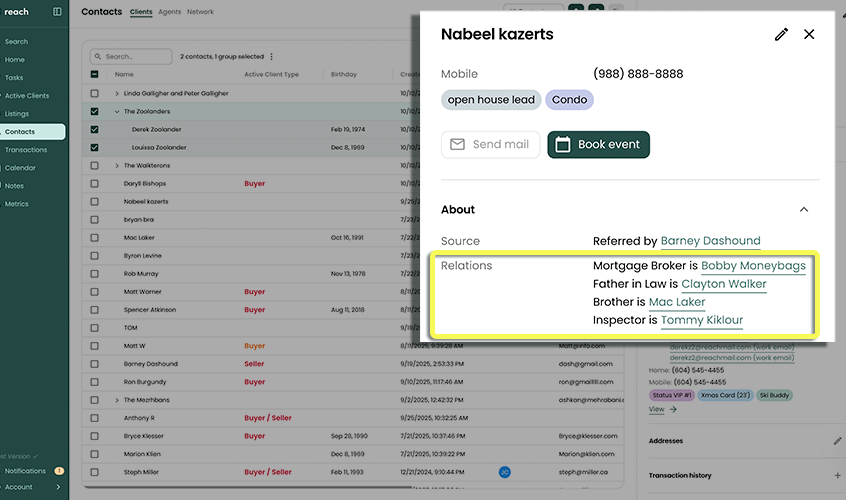Collapse The Zoolanders group row
Viewport: 846px width, 500px height.
(x=117, y=112)
